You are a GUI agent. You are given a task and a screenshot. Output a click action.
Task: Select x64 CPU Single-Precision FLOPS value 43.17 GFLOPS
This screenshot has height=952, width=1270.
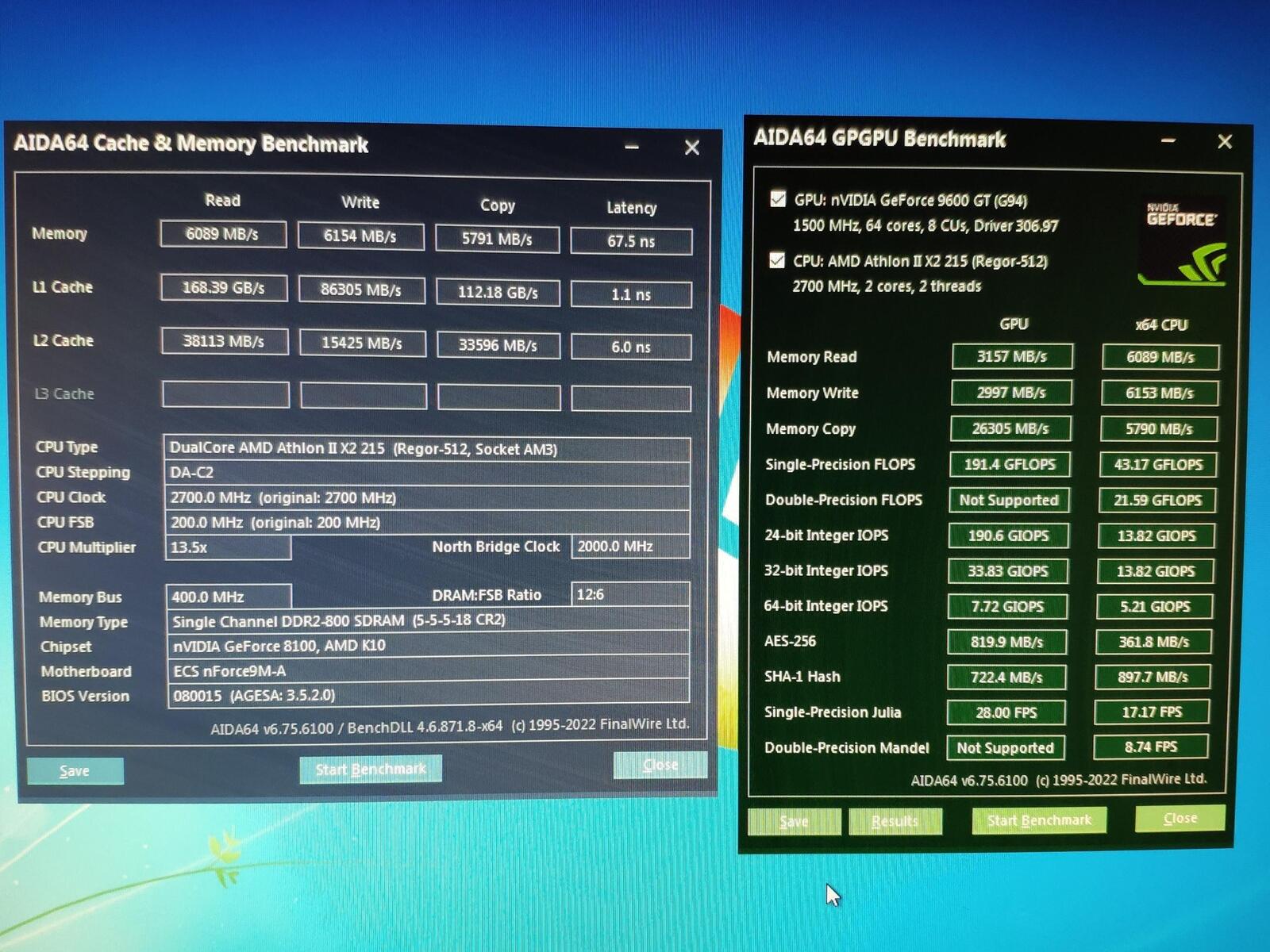tap(1158, 464)
